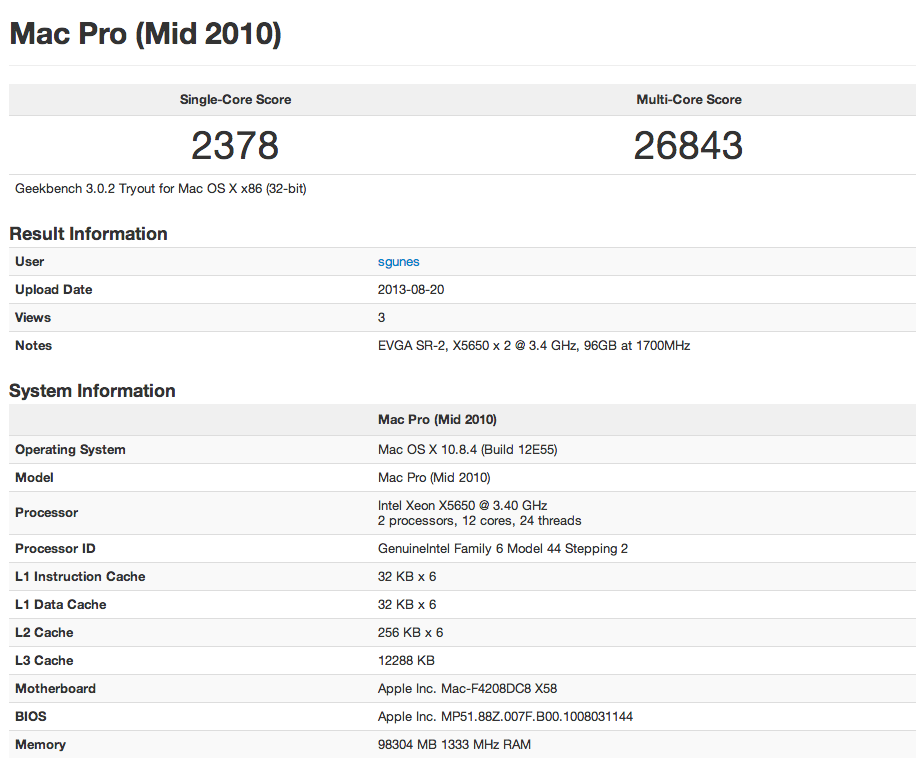Click the Mac Pro (Mid 2010) table header
The width and height of the screenshot is (916, 781).
click(437, 419)
